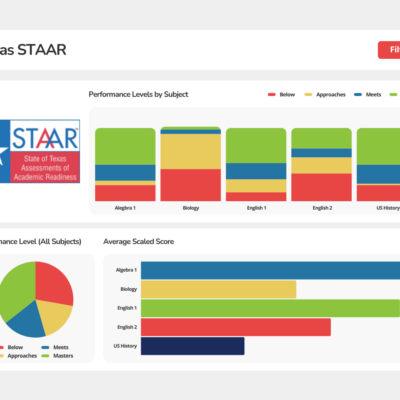400x400 pixels.
Task: Toggle Below legend in Performance Levels chart
Action: tap(282, 95)
